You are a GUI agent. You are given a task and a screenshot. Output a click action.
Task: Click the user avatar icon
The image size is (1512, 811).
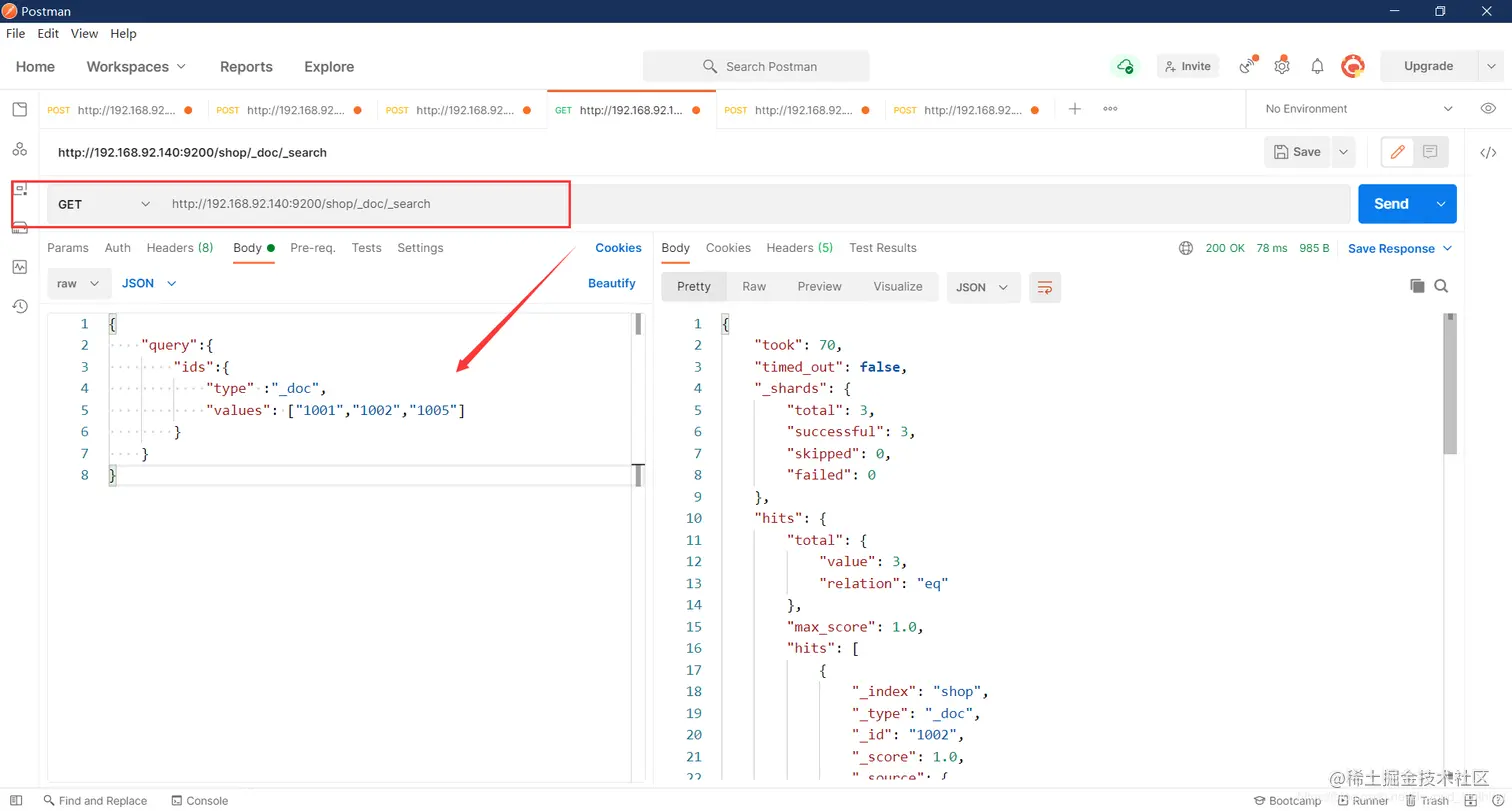(1353, 66)
